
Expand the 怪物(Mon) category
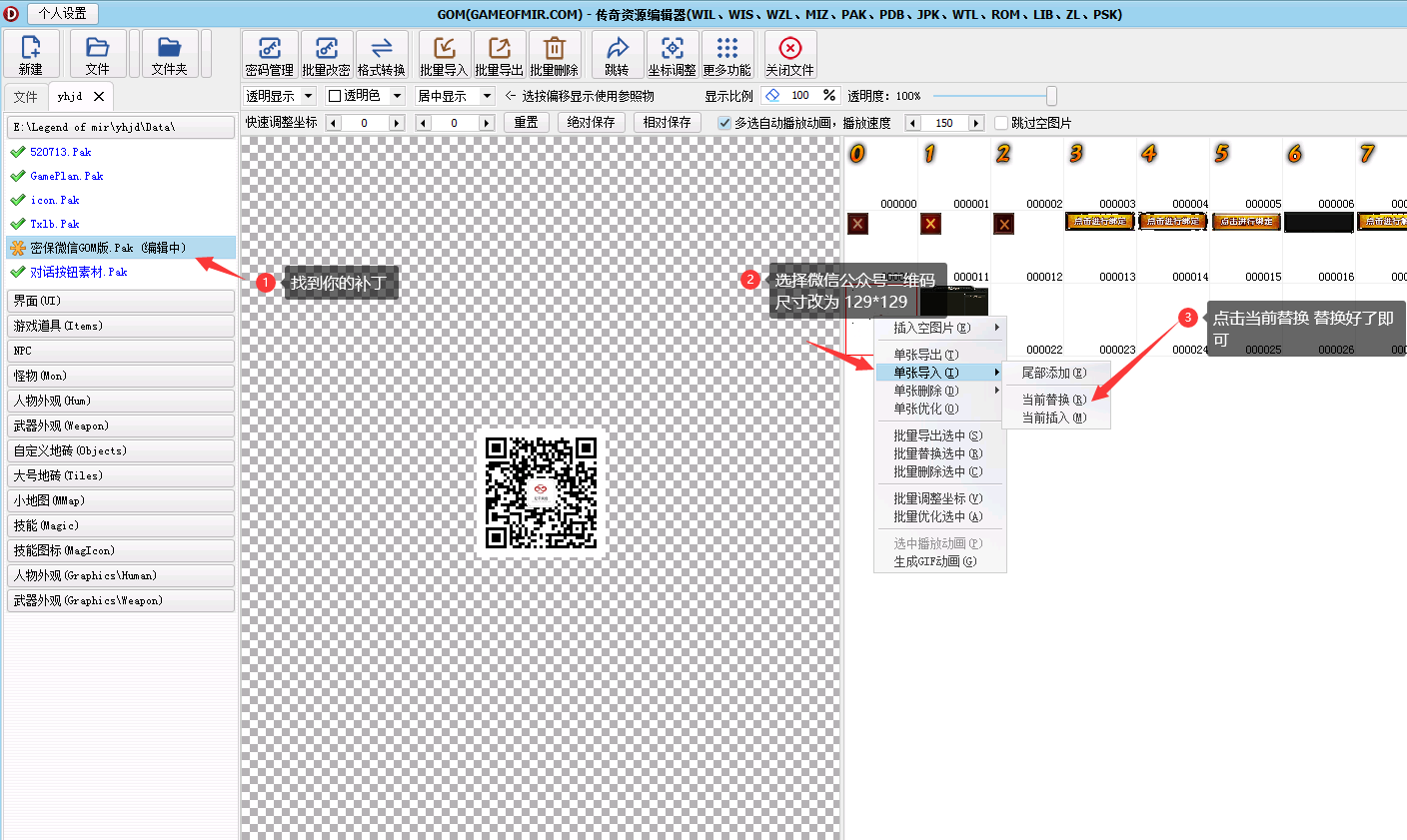coord(121,376)
